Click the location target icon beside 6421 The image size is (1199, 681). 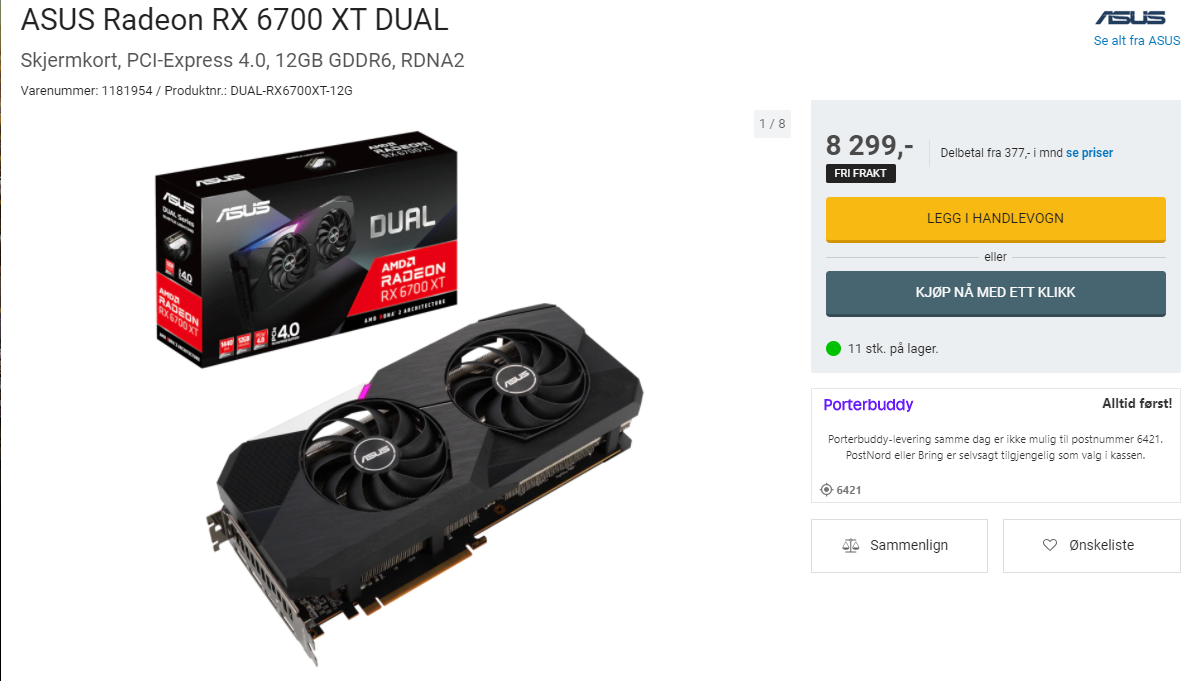click(x=826, y=490)
